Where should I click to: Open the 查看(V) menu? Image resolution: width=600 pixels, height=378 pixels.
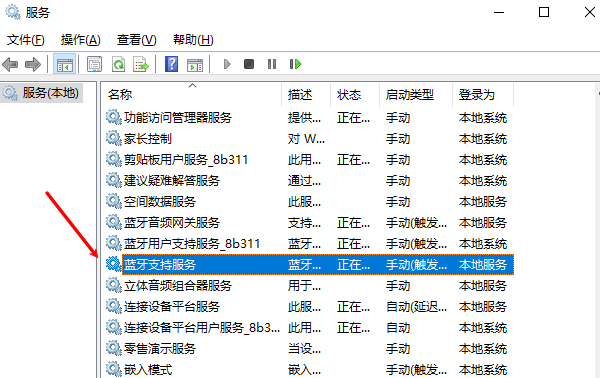137,40
